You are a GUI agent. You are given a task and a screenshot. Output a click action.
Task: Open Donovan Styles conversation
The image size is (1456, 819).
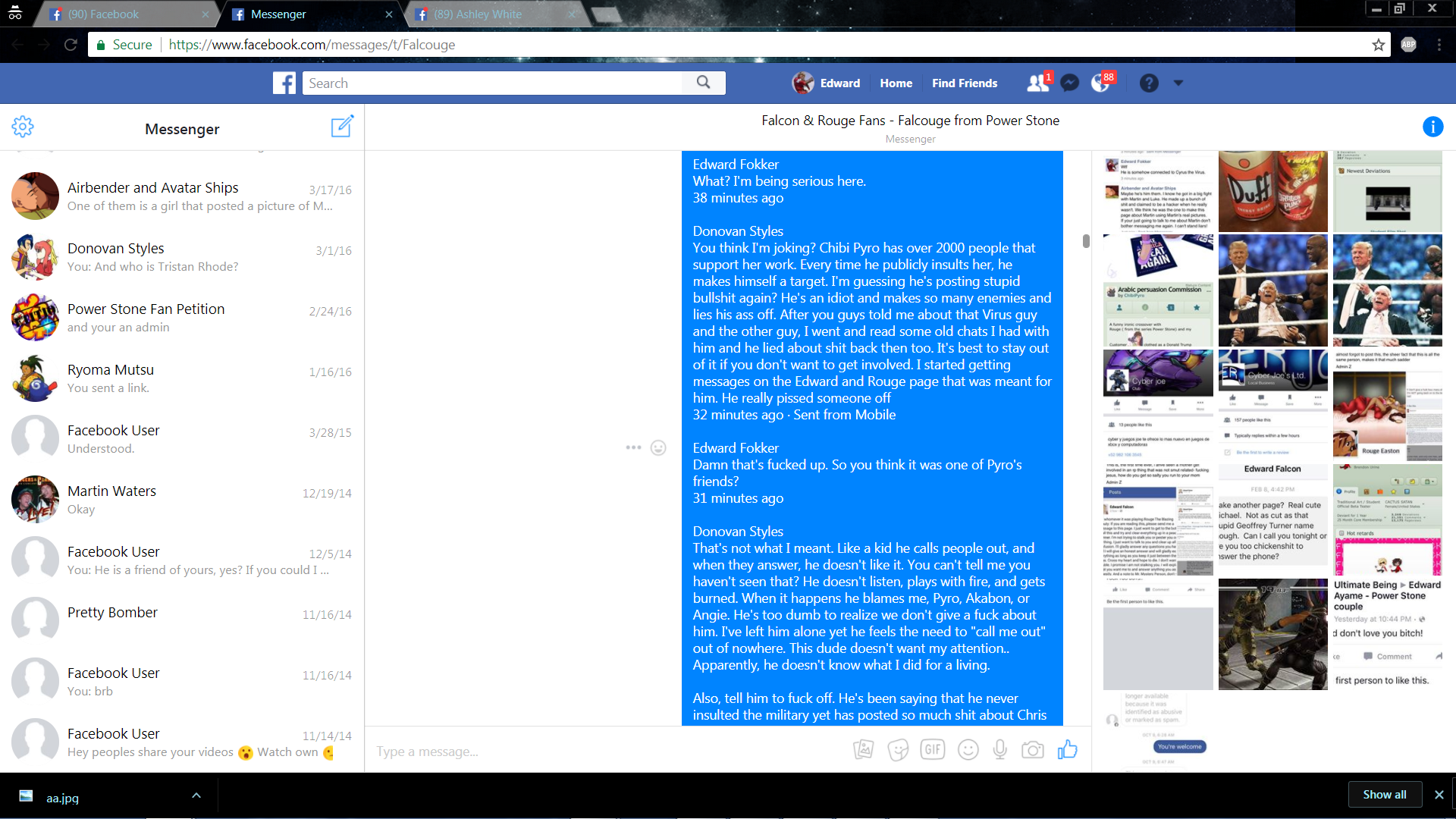click(182, 256)
